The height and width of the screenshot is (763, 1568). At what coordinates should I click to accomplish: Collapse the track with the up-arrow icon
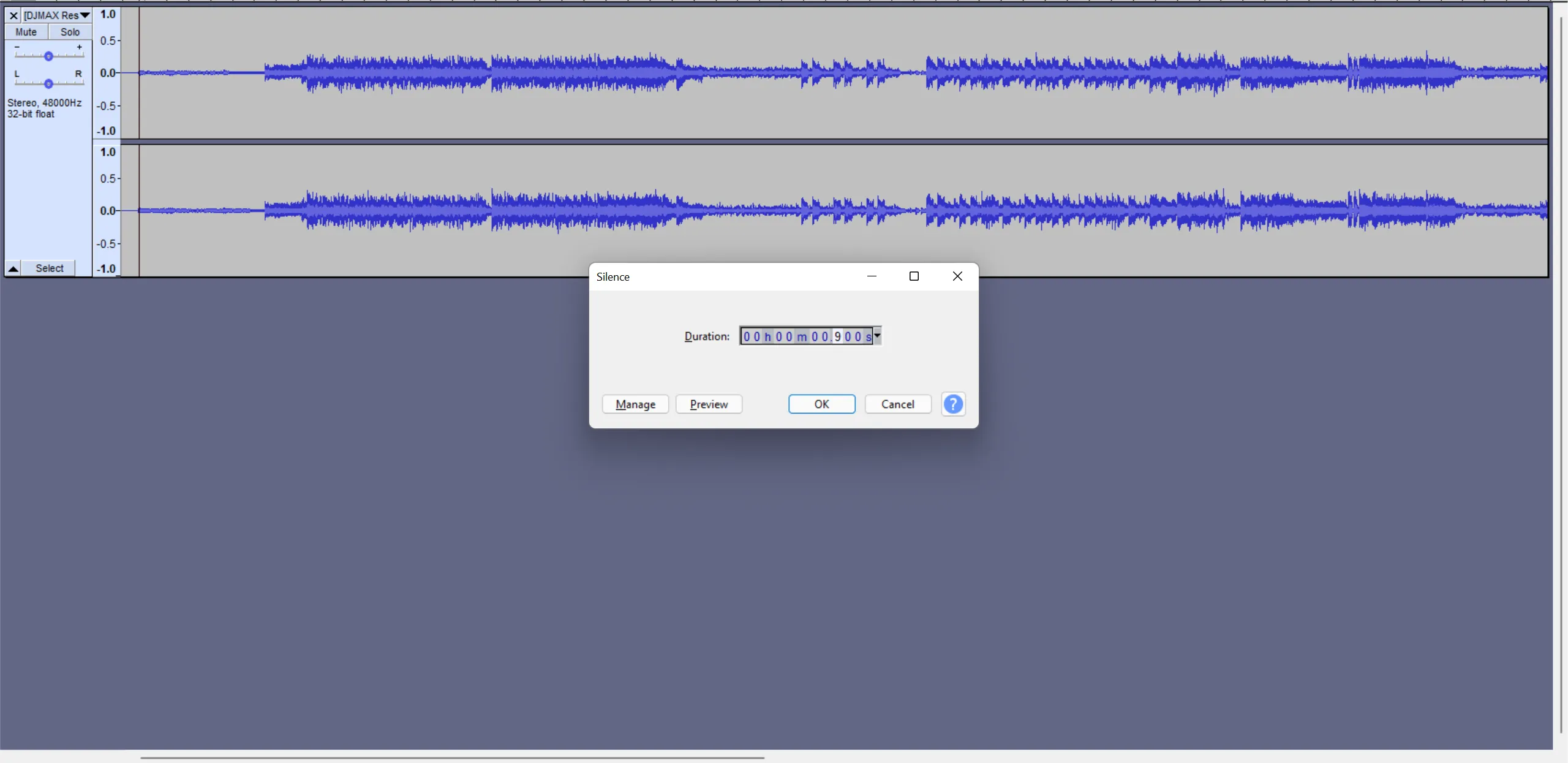pyautogui.click(x=13, y=268)
